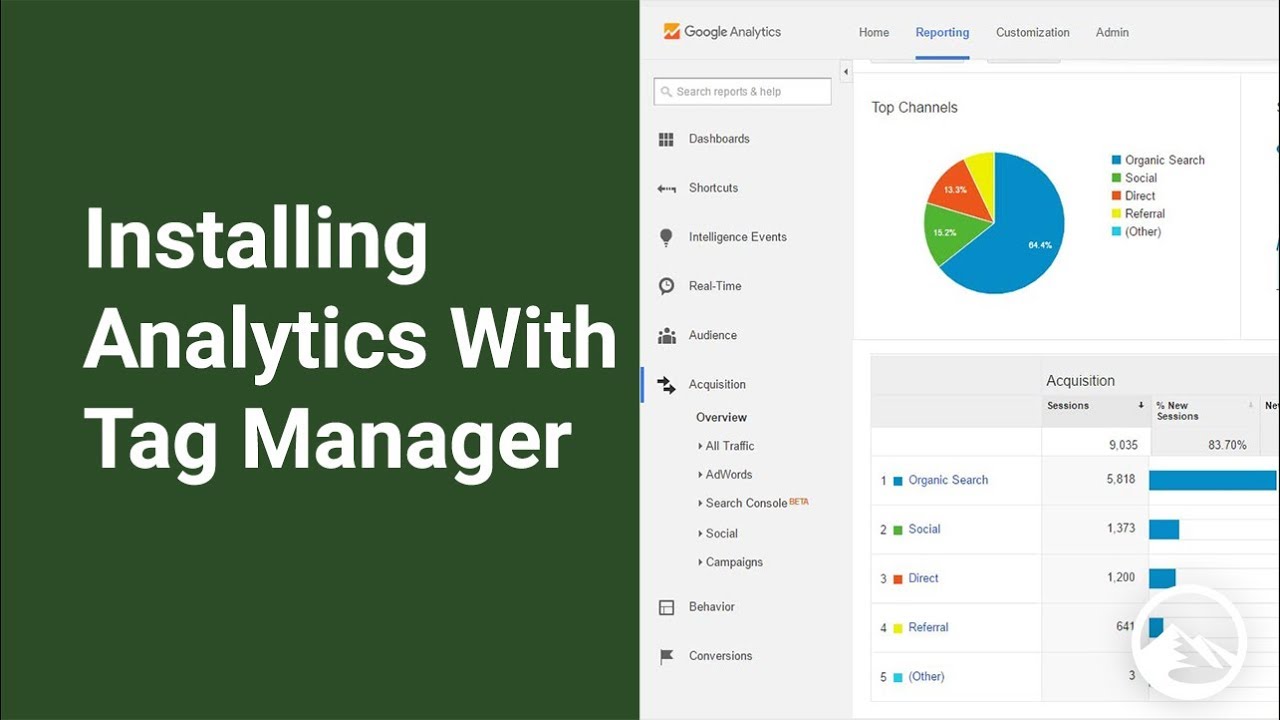1280x720 pixels.
Task: Open Intelligence Events section
Action: (738, 237)
